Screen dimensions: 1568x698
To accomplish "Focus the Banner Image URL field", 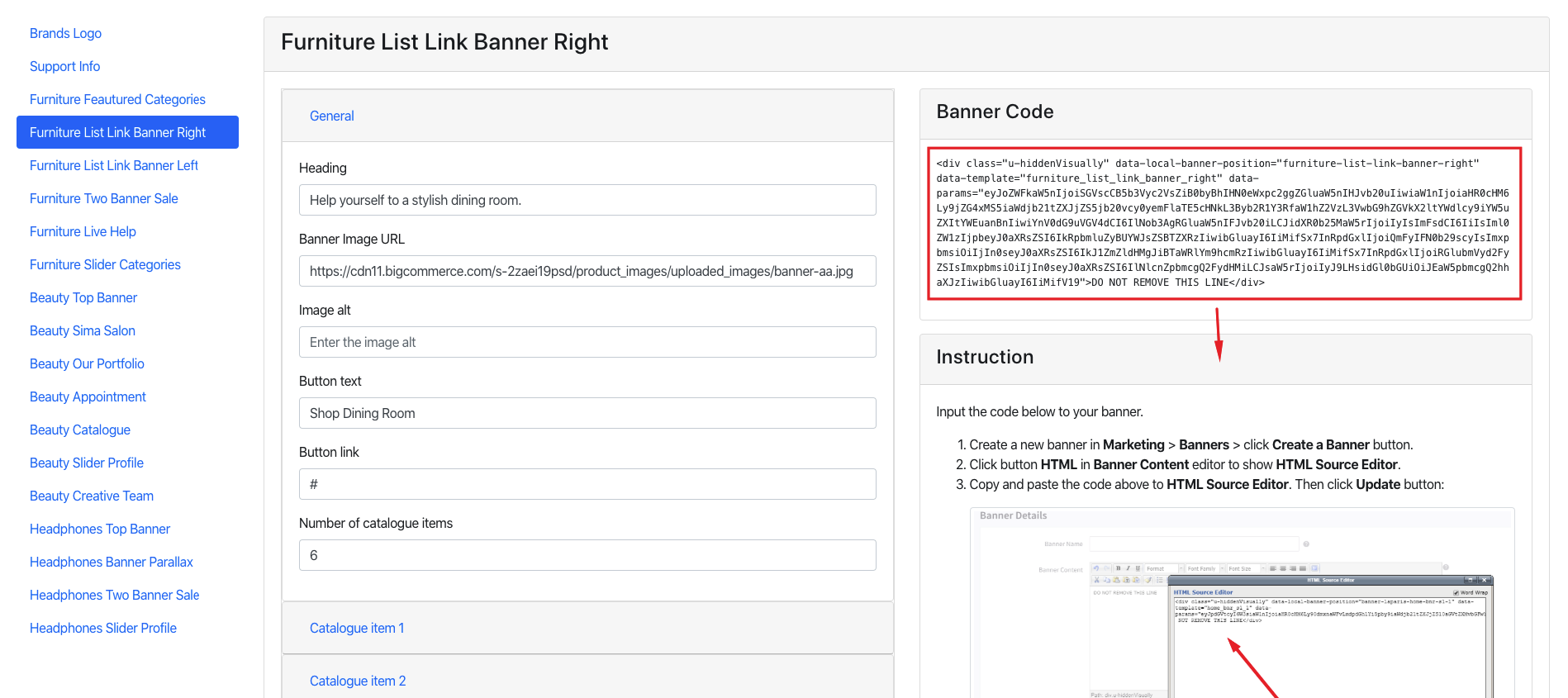I will (587, 271).
